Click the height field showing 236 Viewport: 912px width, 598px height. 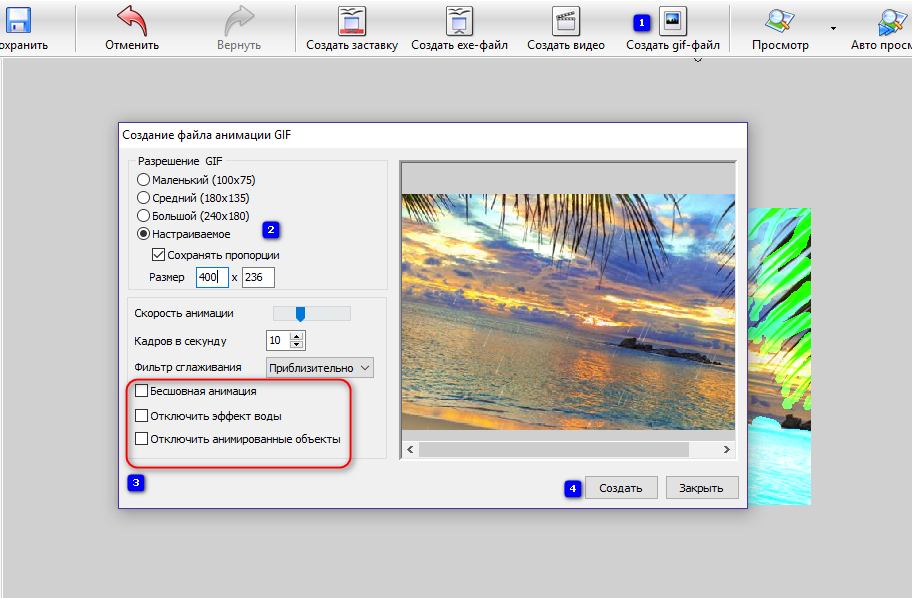click(258, 277)
